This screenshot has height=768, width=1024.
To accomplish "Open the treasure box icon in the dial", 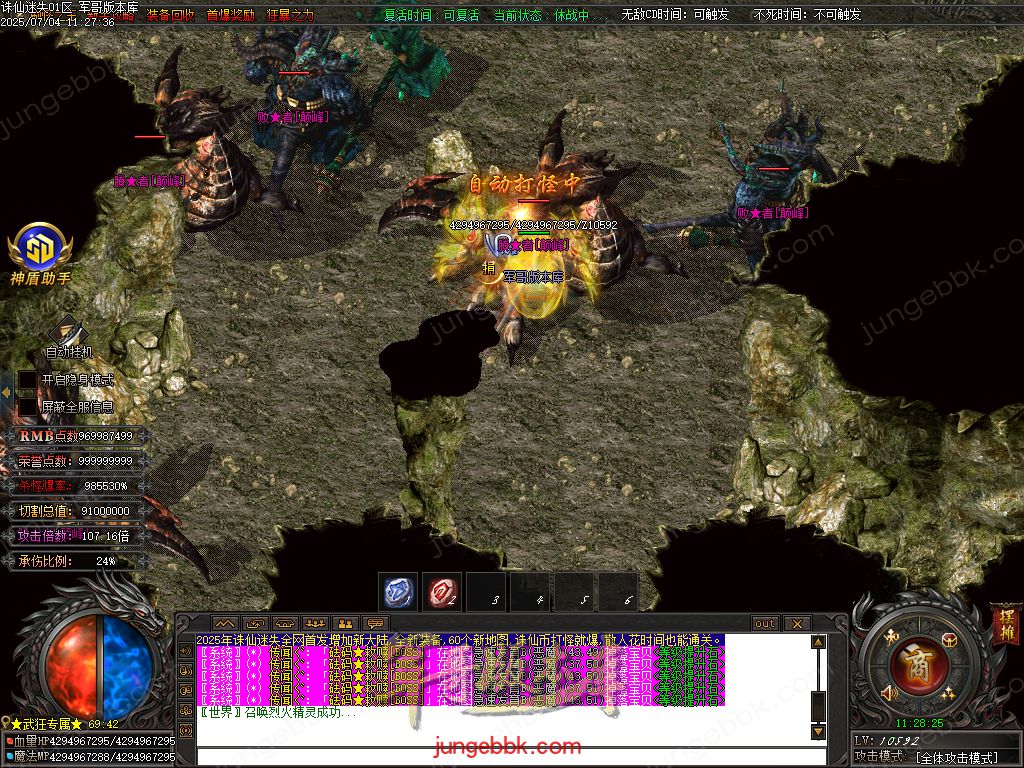I will [x=949, y=639].
